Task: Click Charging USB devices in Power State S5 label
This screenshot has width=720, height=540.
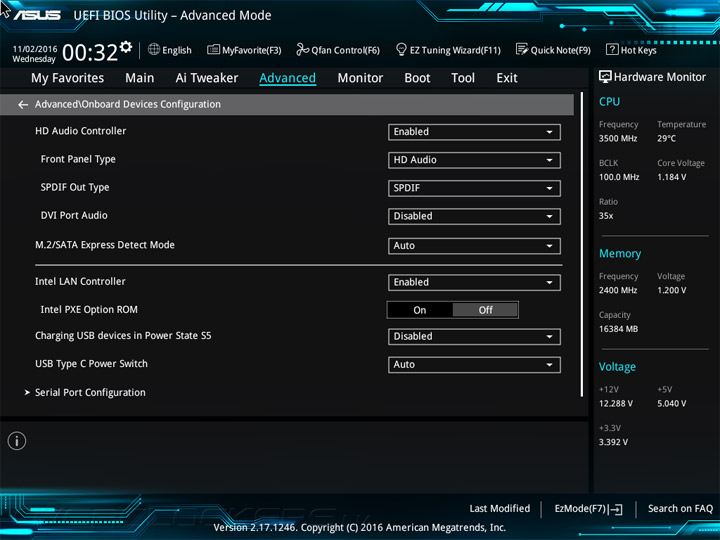Action: pos(123,336)
